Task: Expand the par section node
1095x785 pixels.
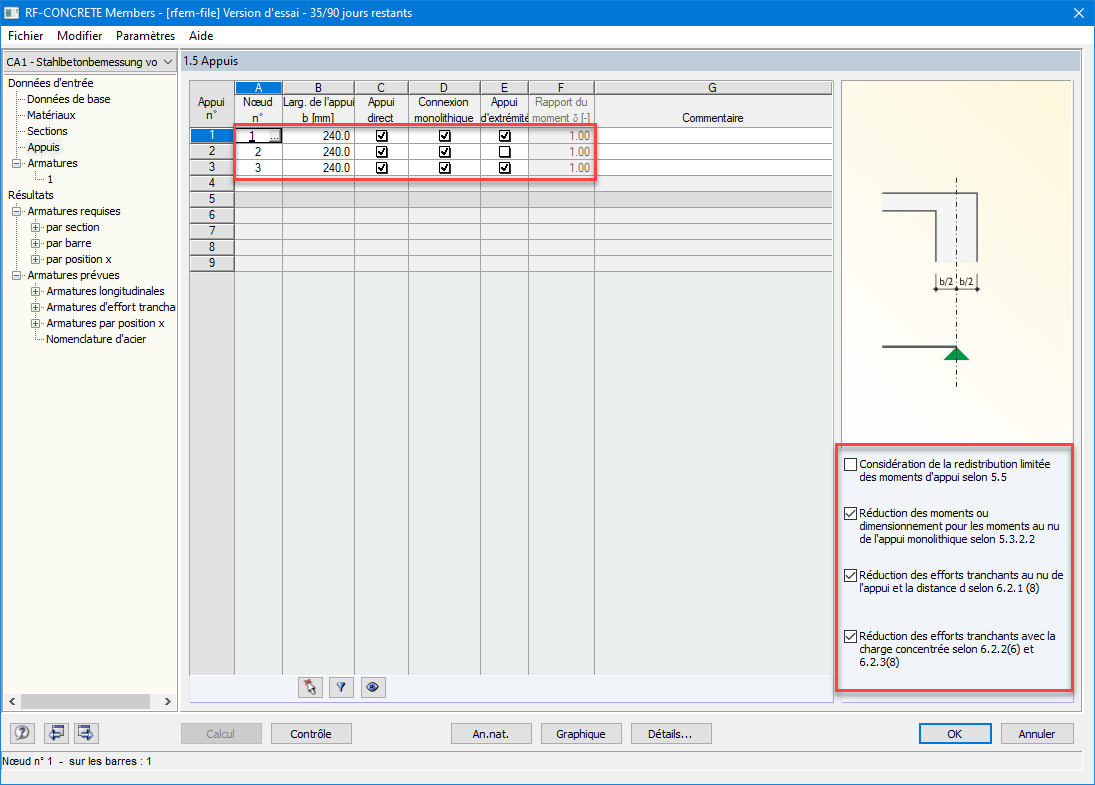Action: pos(36,228)
